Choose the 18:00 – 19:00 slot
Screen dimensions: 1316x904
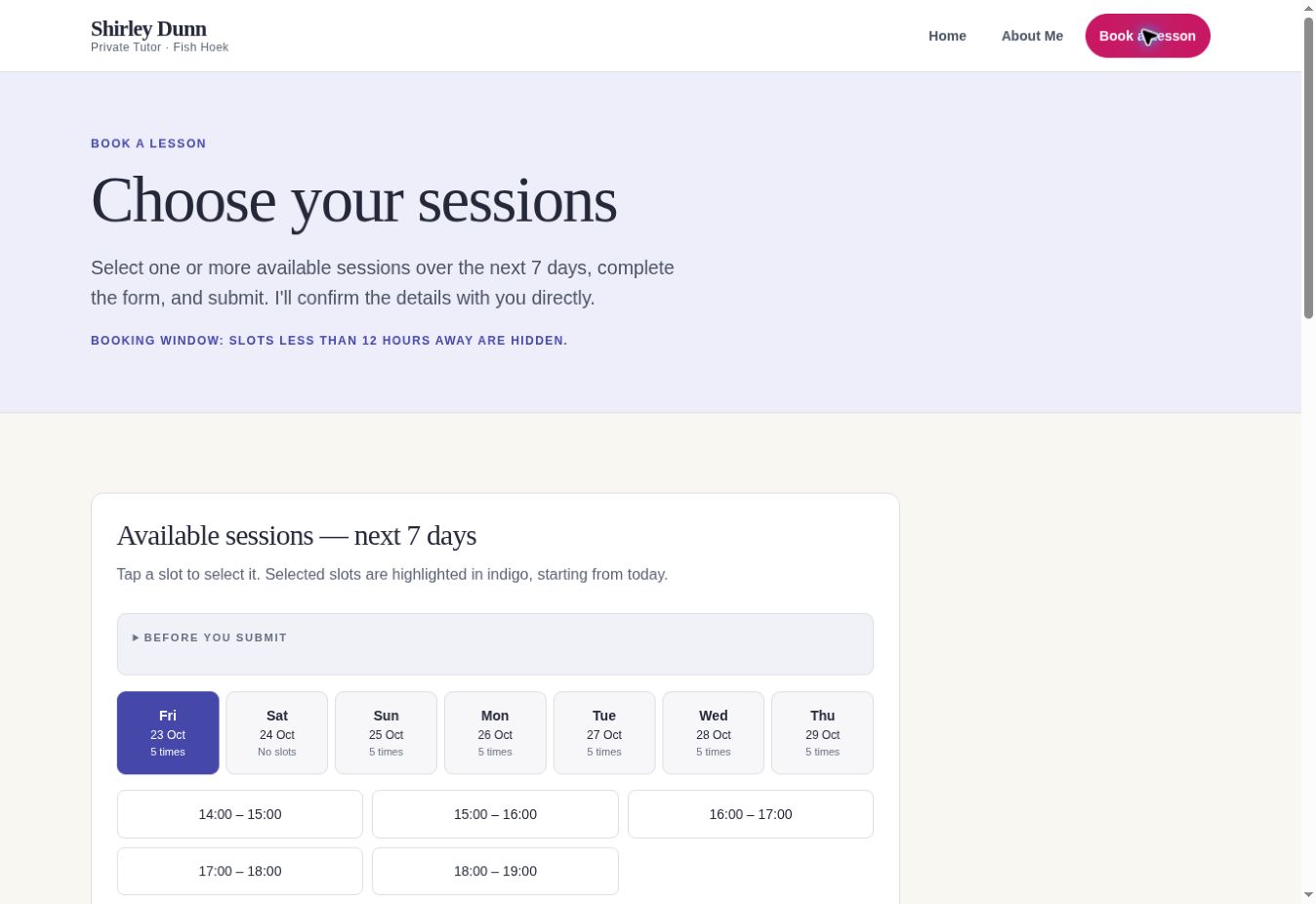click(495, 871)
